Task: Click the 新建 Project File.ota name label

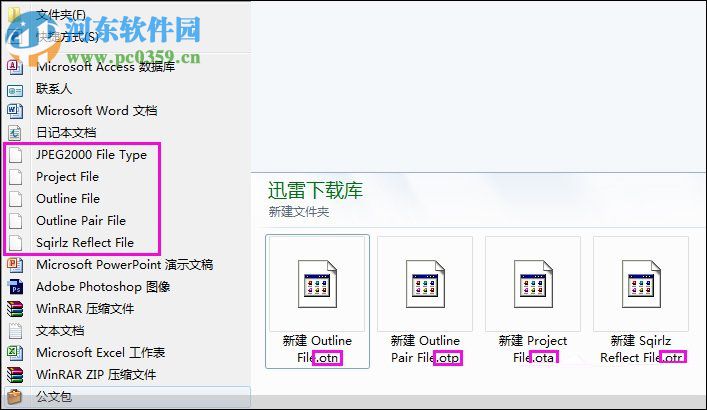Action: tap(533, 349)
